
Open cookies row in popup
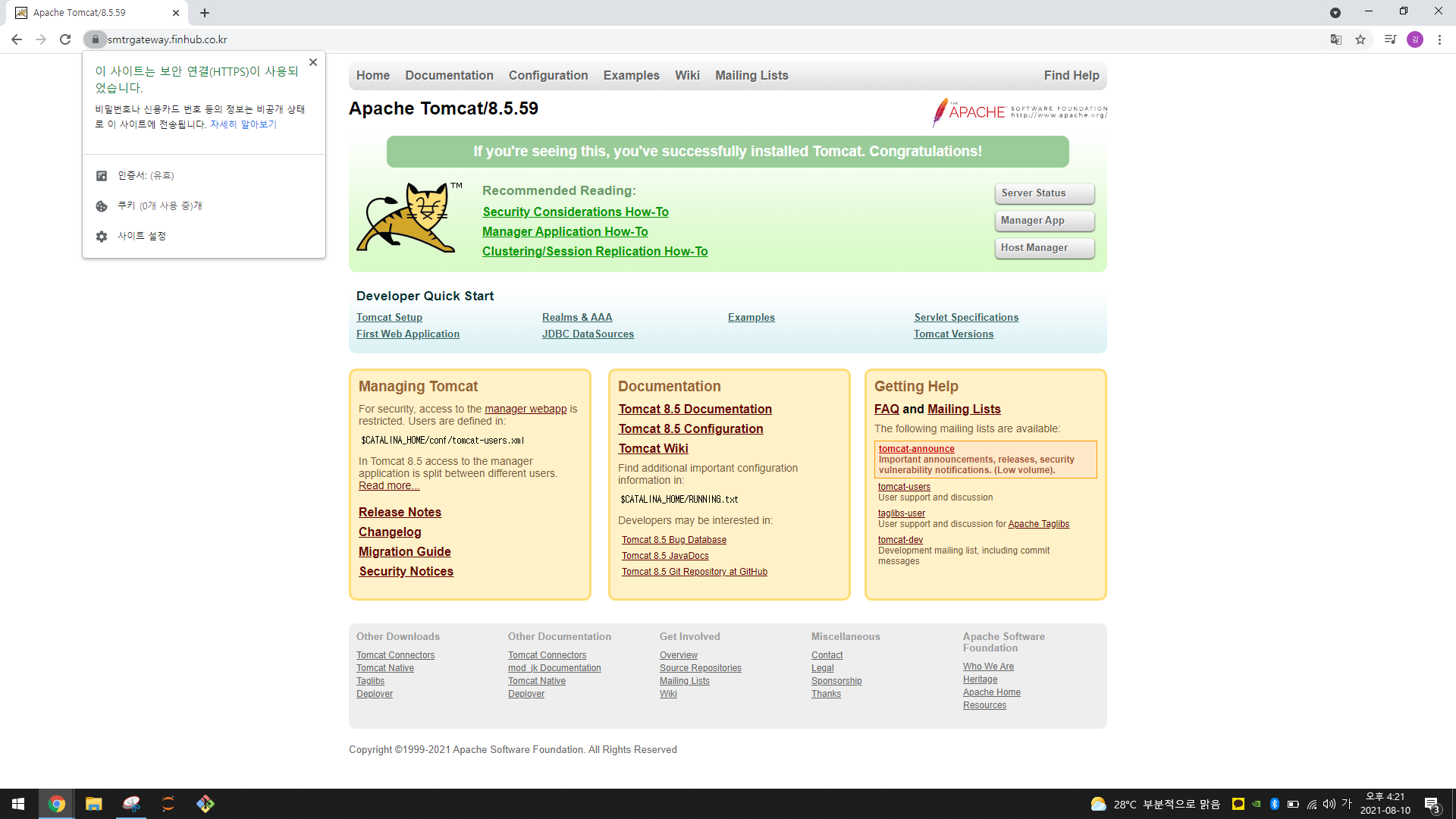(x=204, y=206)
